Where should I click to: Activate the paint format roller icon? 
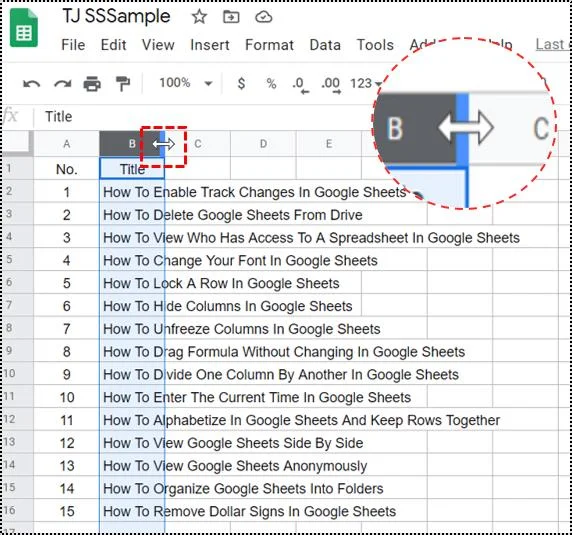(123, 84)
